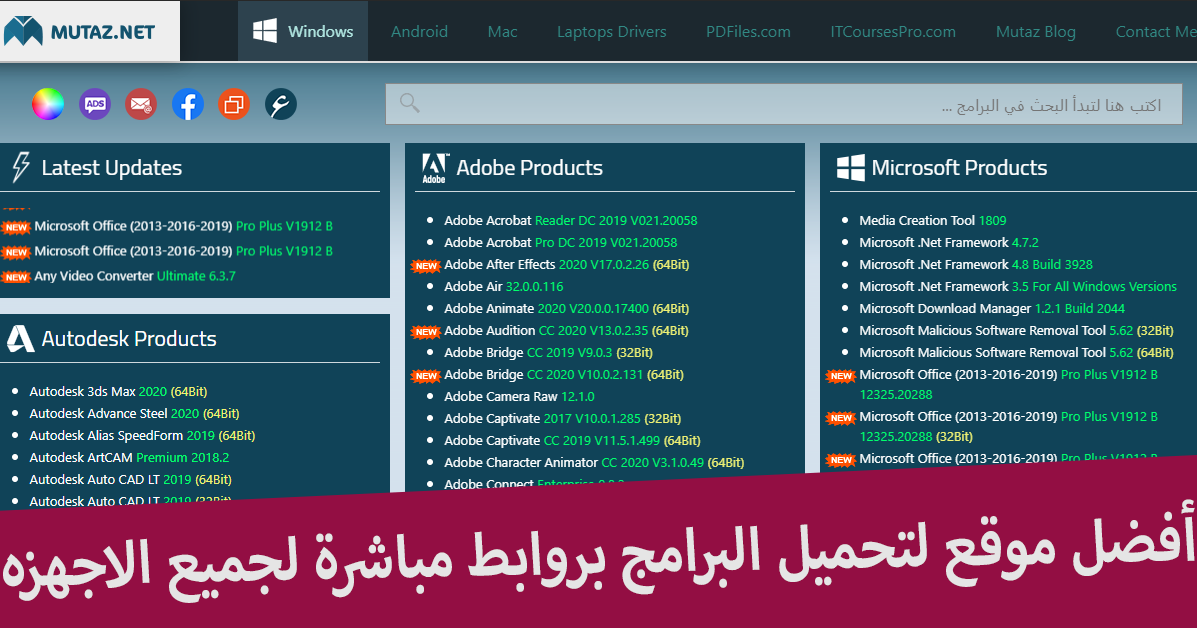Screen dimensions: 1197x628
Task: Open Autodesk Alias SpeedForm 2019
Action: tap(142, 436)
